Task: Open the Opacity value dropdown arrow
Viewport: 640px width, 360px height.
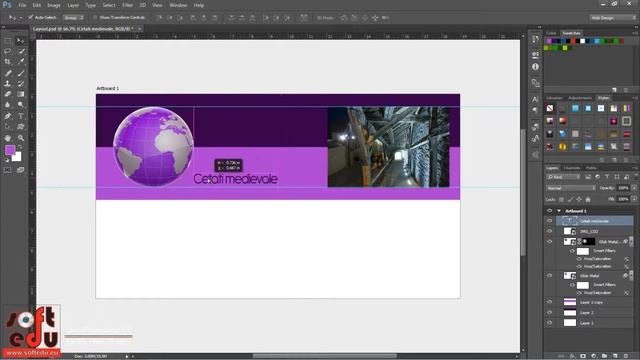Action: coord(634,188)
